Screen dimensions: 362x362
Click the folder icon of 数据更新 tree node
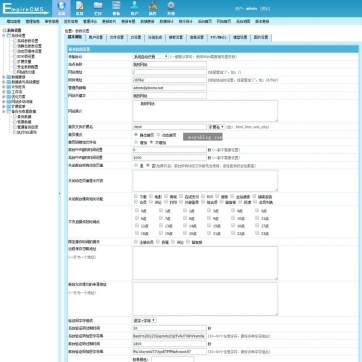(x=9, y=77)
